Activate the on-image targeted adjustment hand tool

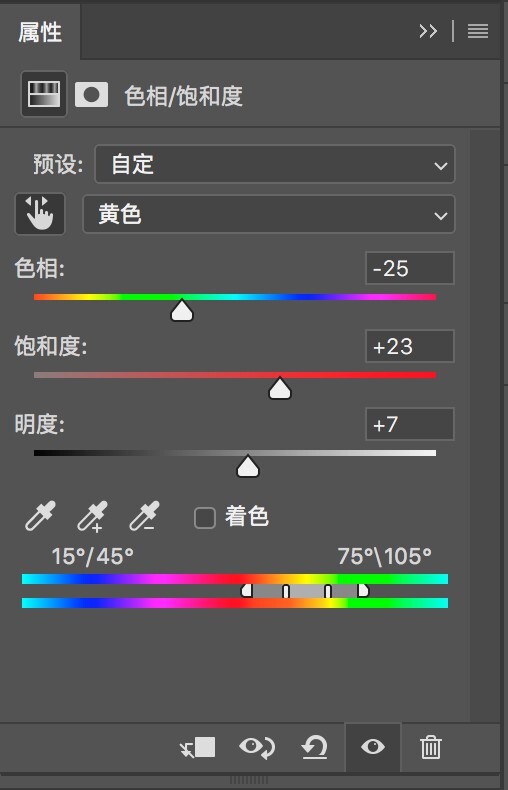pos(40,214)
